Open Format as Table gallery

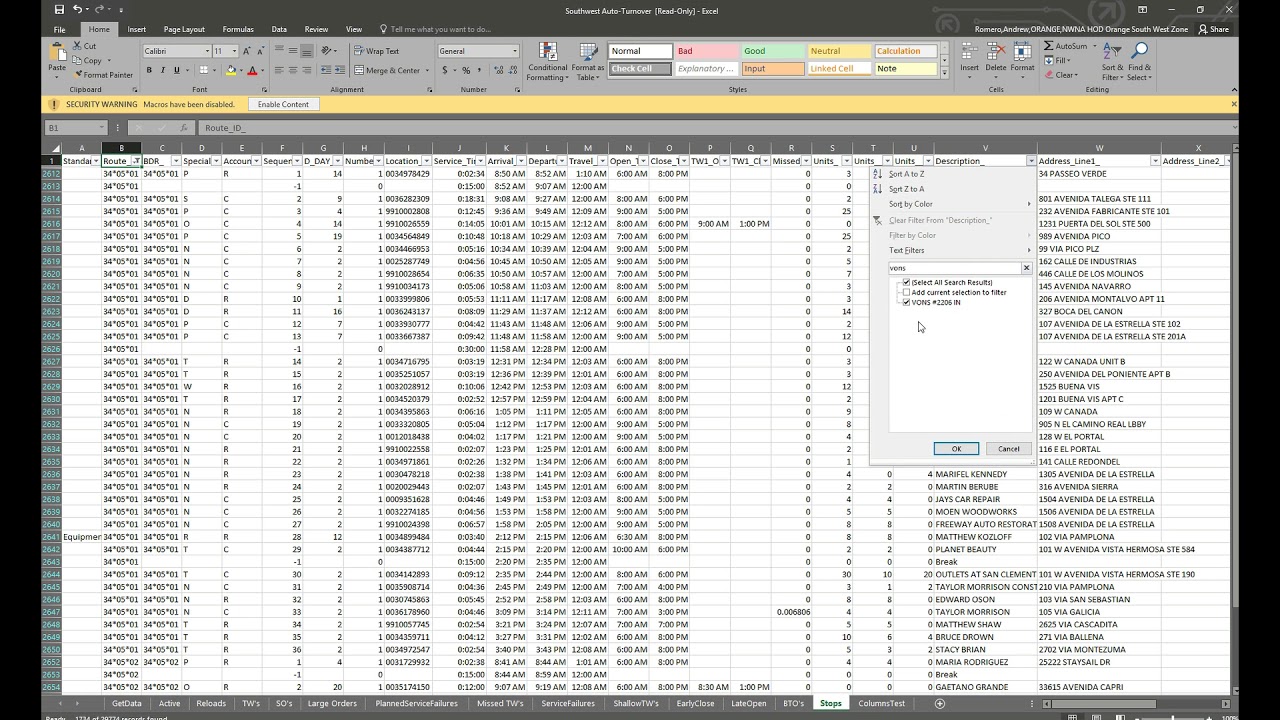(588, 62)
